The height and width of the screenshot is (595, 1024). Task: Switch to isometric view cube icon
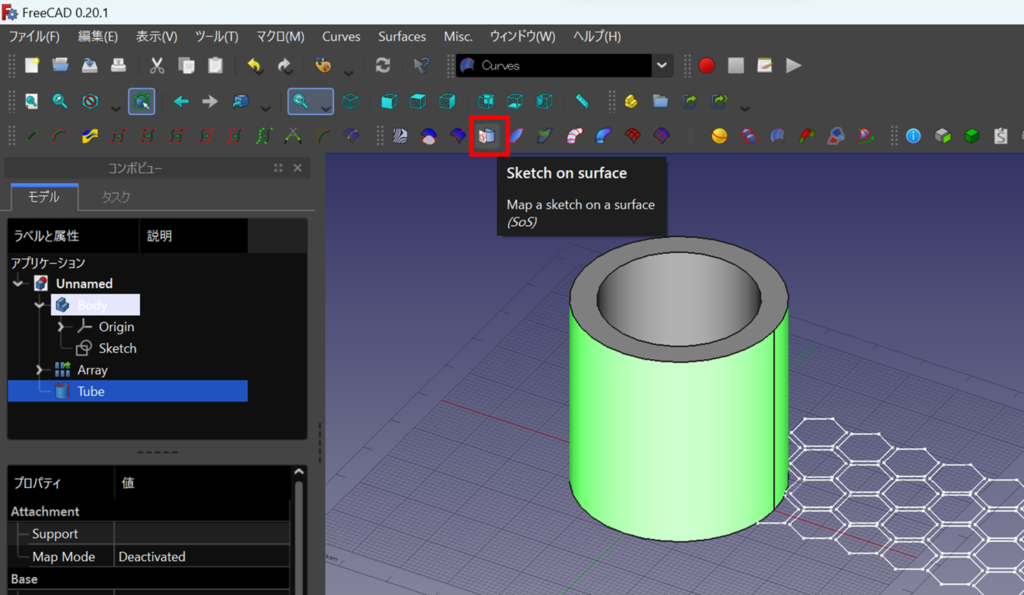point(351,101)
